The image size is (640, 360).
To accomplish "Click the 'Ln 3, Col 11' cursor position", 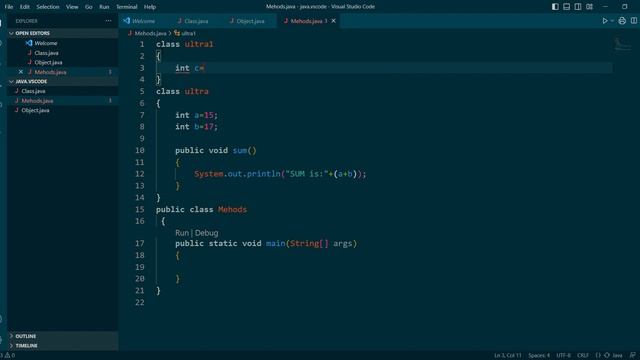I will (507, 355).
